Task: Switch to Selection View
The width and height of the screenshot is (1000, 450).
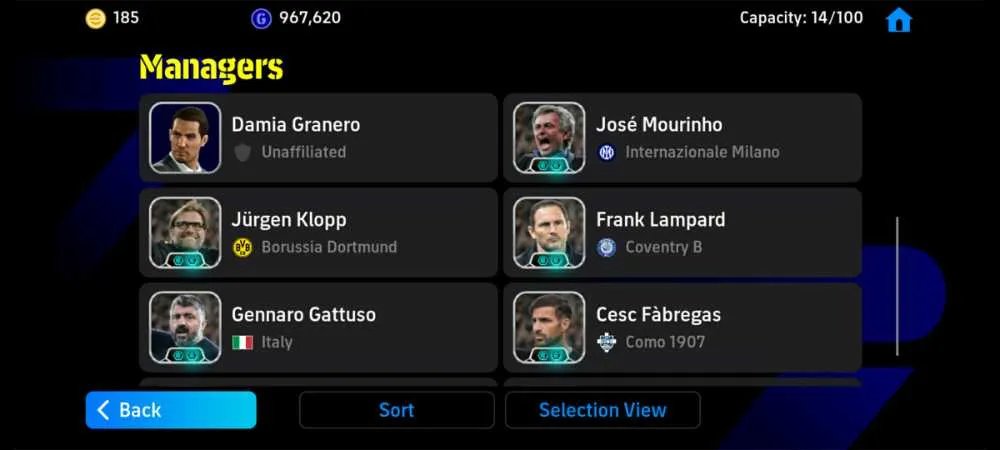Action: [x=603, y=410]
